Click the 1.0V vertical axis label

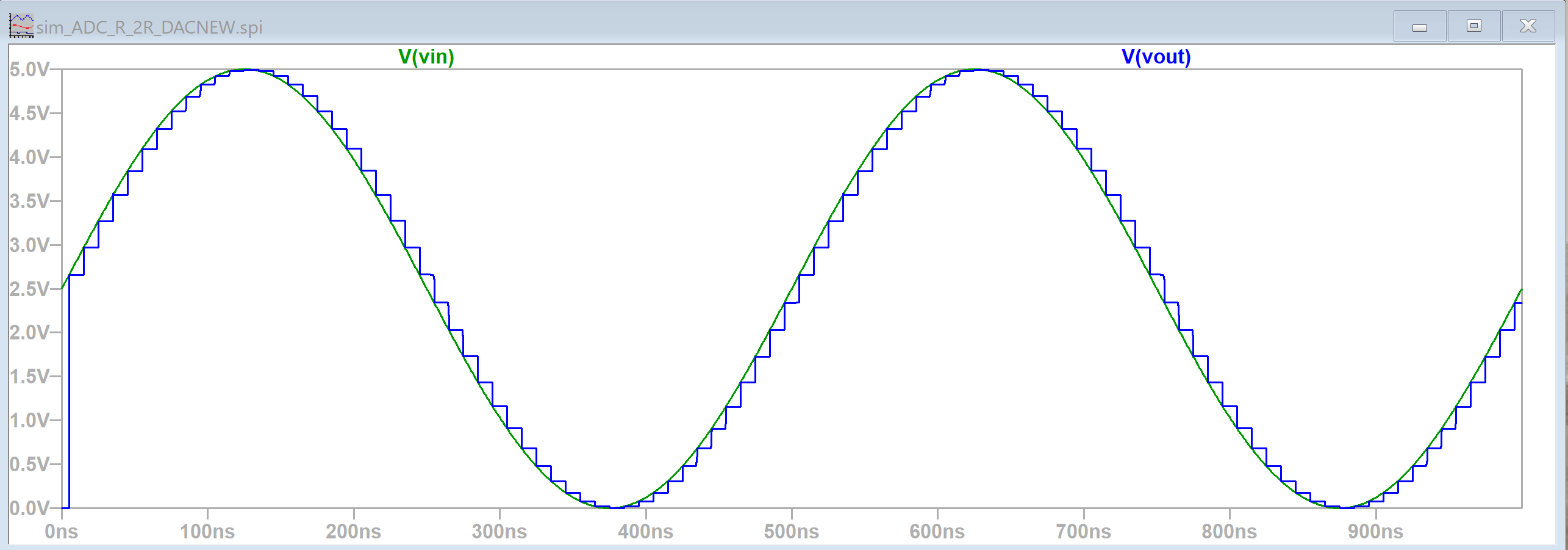point(29,420)
